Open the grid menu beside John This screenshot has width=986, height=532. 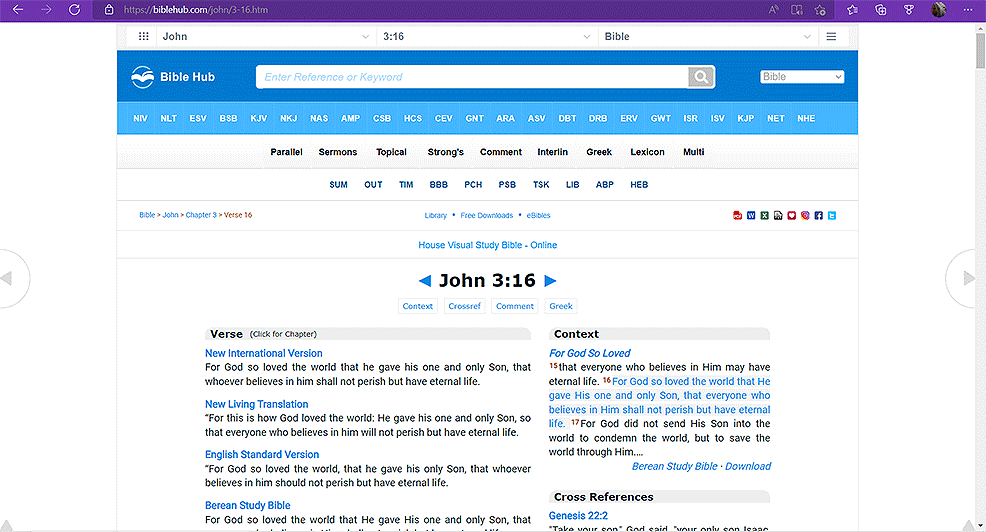[x=143, y=36]
